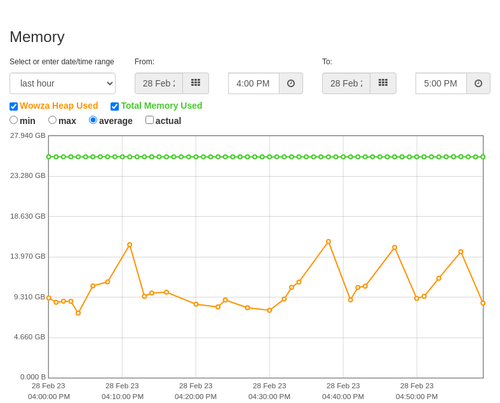Click the 04:40:00 PM time axis label
The height and width of the screenshot is (403, 500).
[x=343, y=397]
